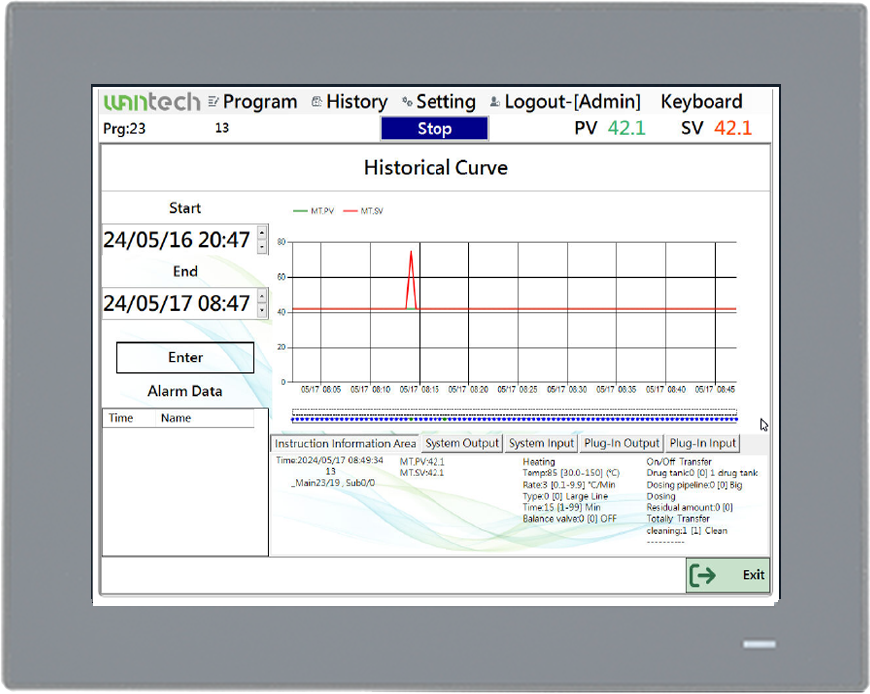Click the Start date field 24/05/16 20:47

(x=179, y=240)
